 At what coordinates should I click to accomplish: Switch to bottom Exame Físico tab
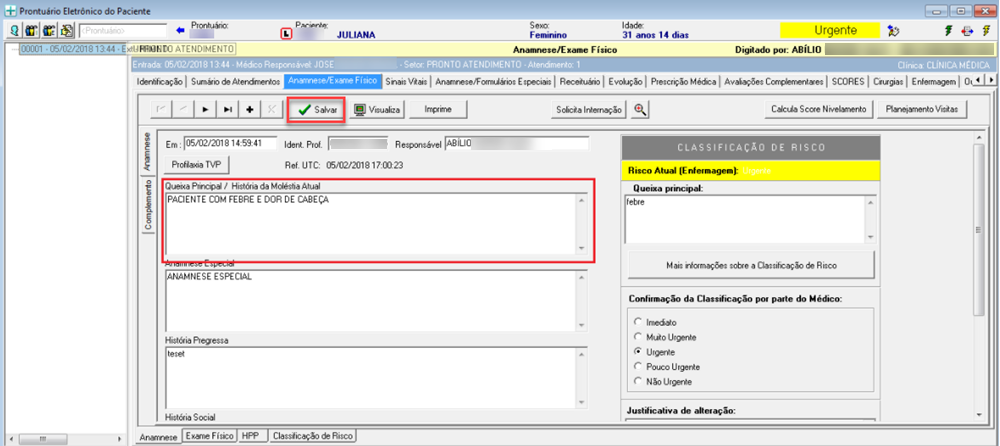209,436
